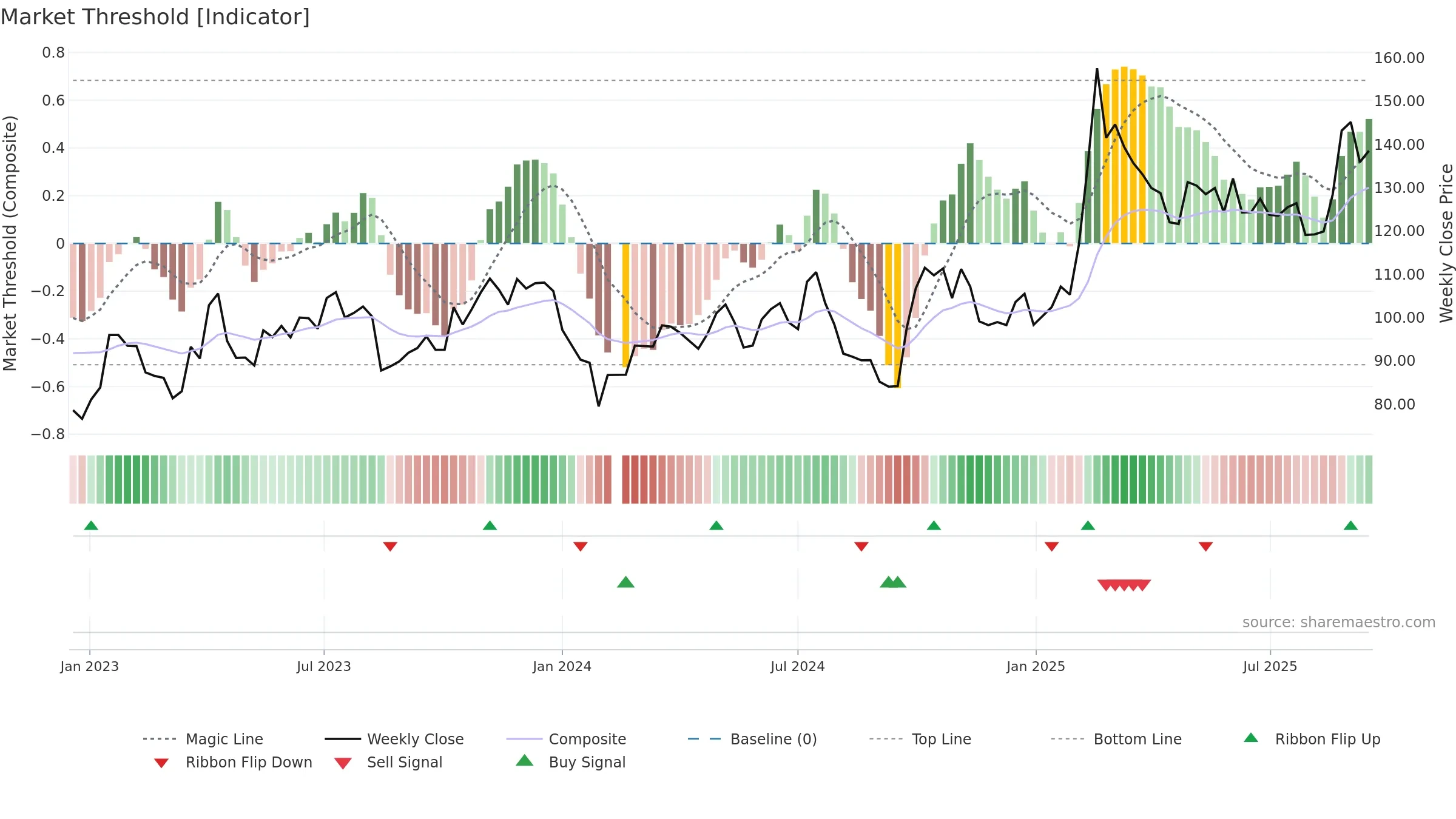Click the Ribbon Flip Up triangle in February 2025
Screen dimensions: 1456x819
[x=1088, y=525]
